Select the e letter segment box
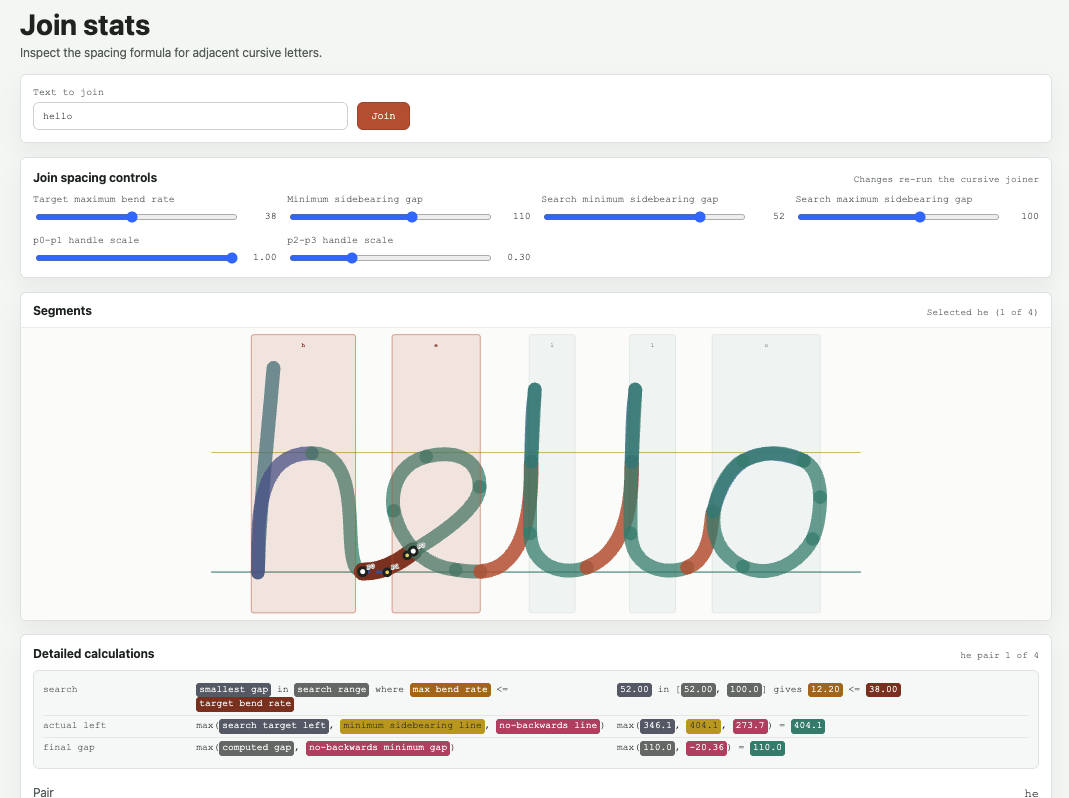Viewport: 1069px width, 798px height. tap(436, 473)
